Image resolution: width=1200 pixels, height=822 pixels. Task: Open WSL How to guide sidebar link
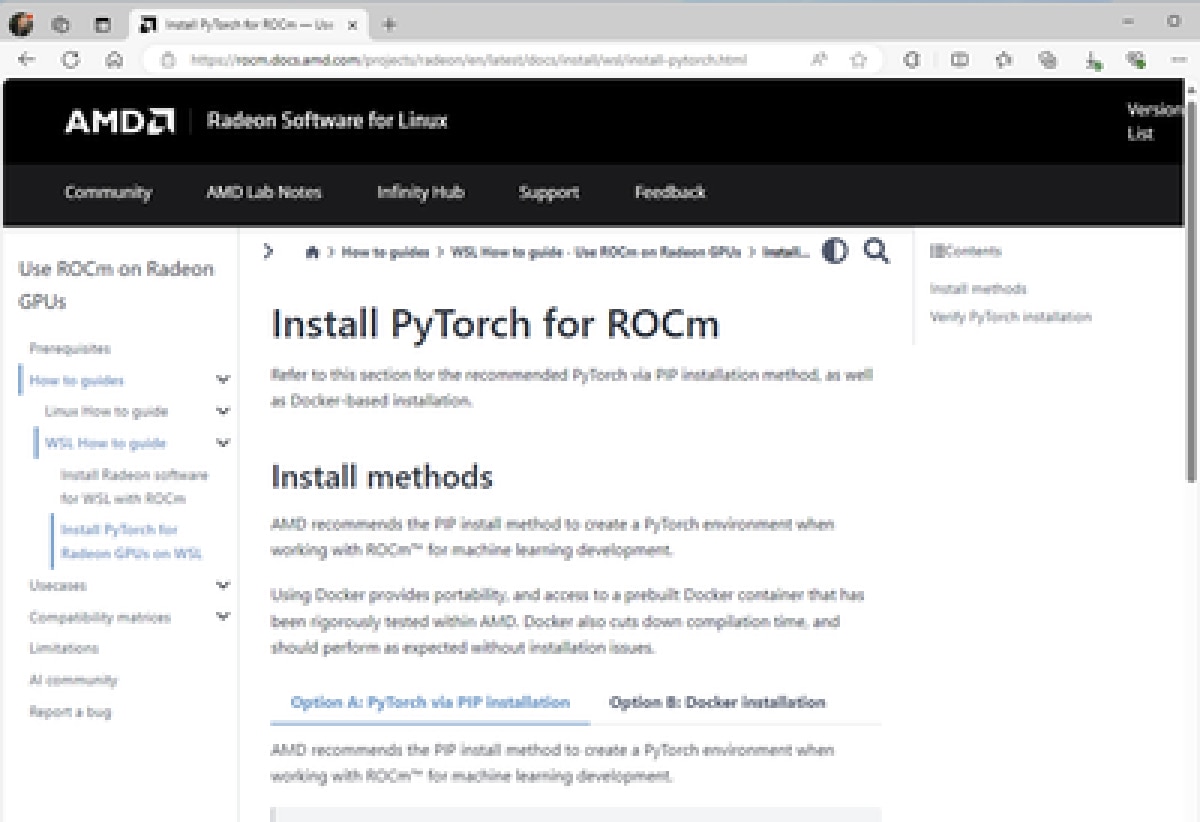[105, 443]
